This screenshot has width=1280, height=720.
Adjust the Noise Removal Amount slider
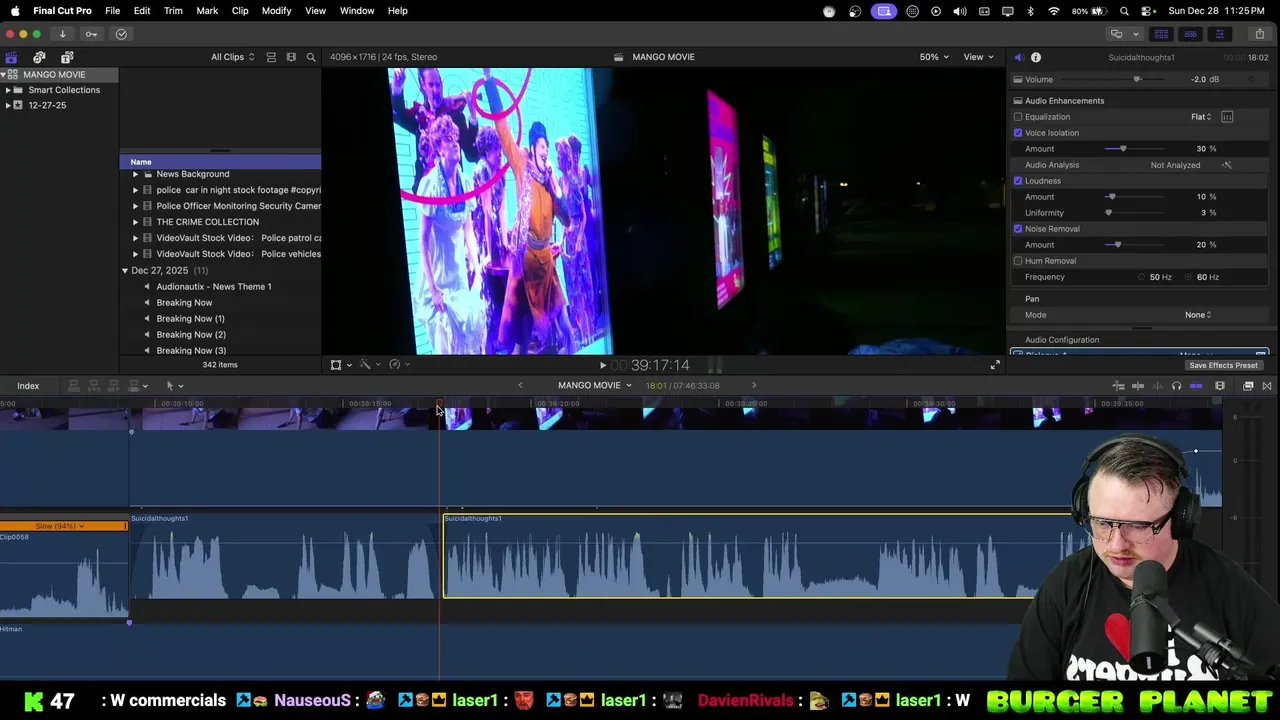(x=1117, y=245)
